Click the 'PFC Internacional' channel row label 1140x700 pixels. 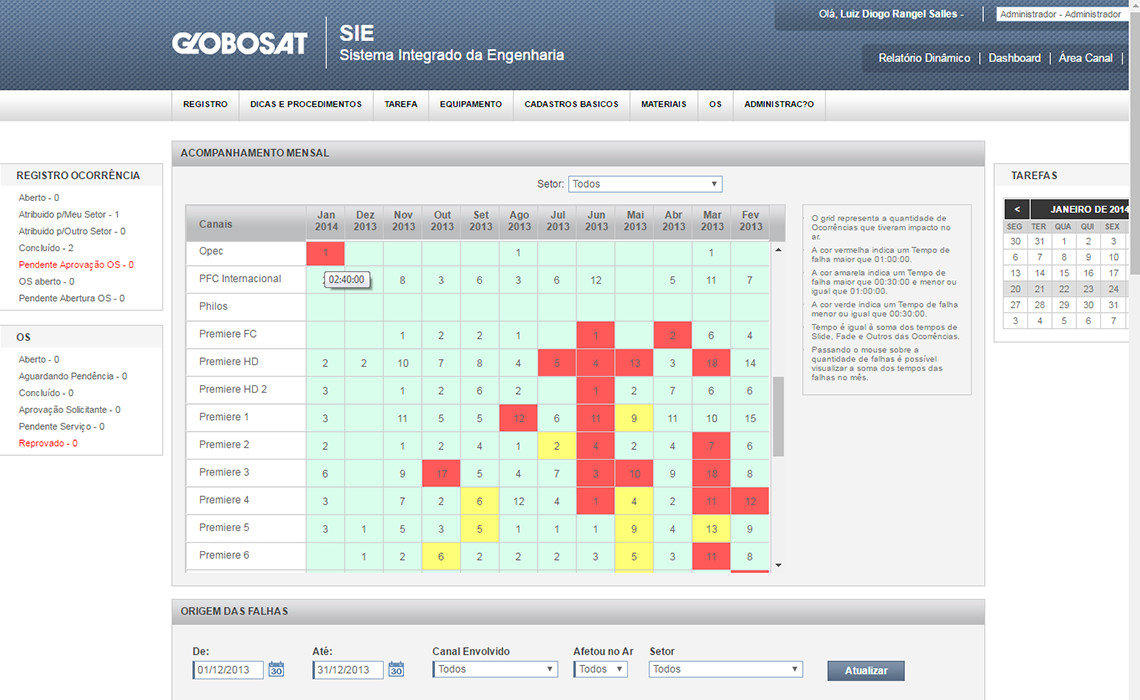[240, 279]
